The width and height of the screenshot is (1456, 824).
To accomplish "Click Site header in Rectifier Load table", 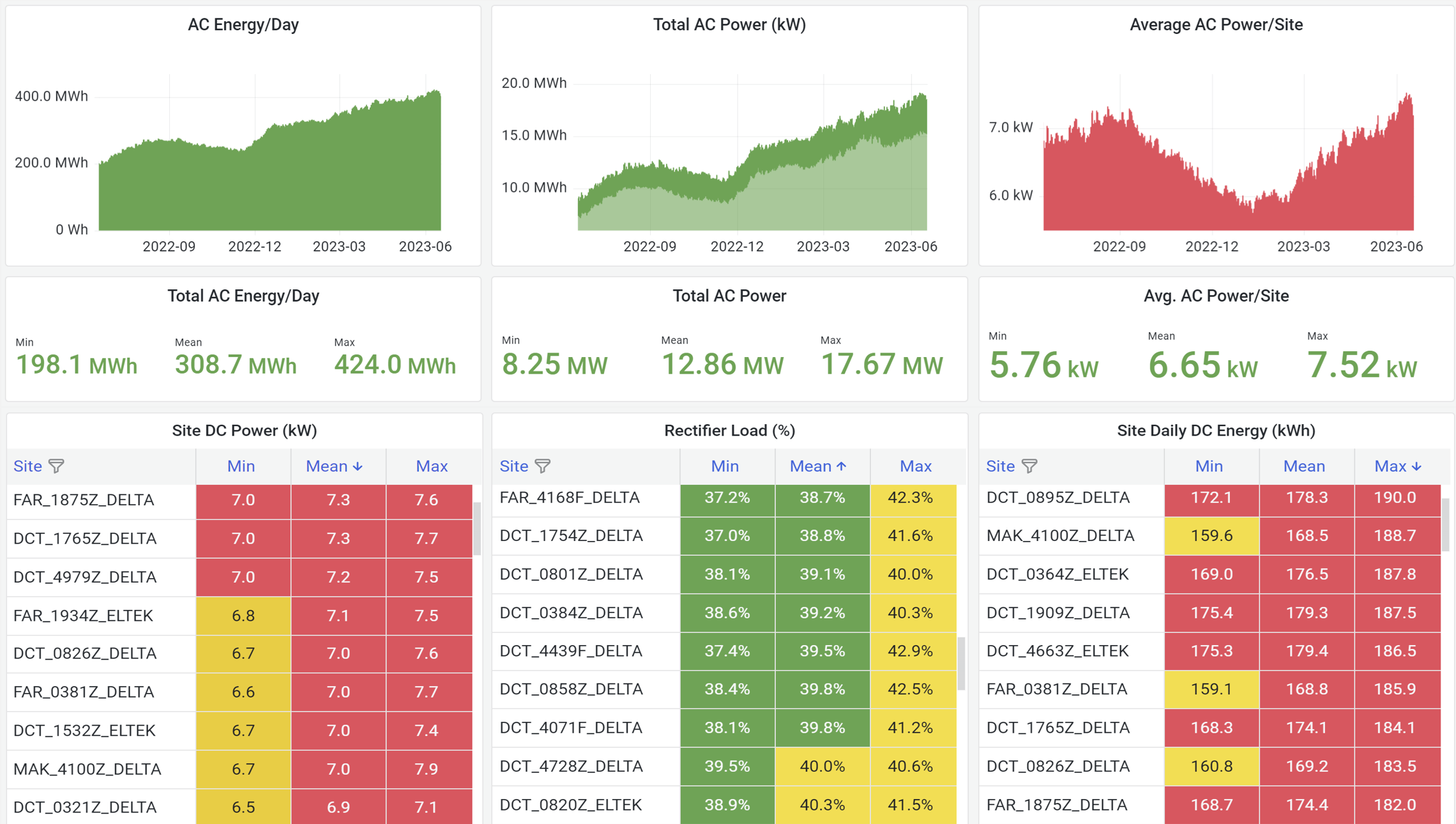I will [x=513, y=466].
